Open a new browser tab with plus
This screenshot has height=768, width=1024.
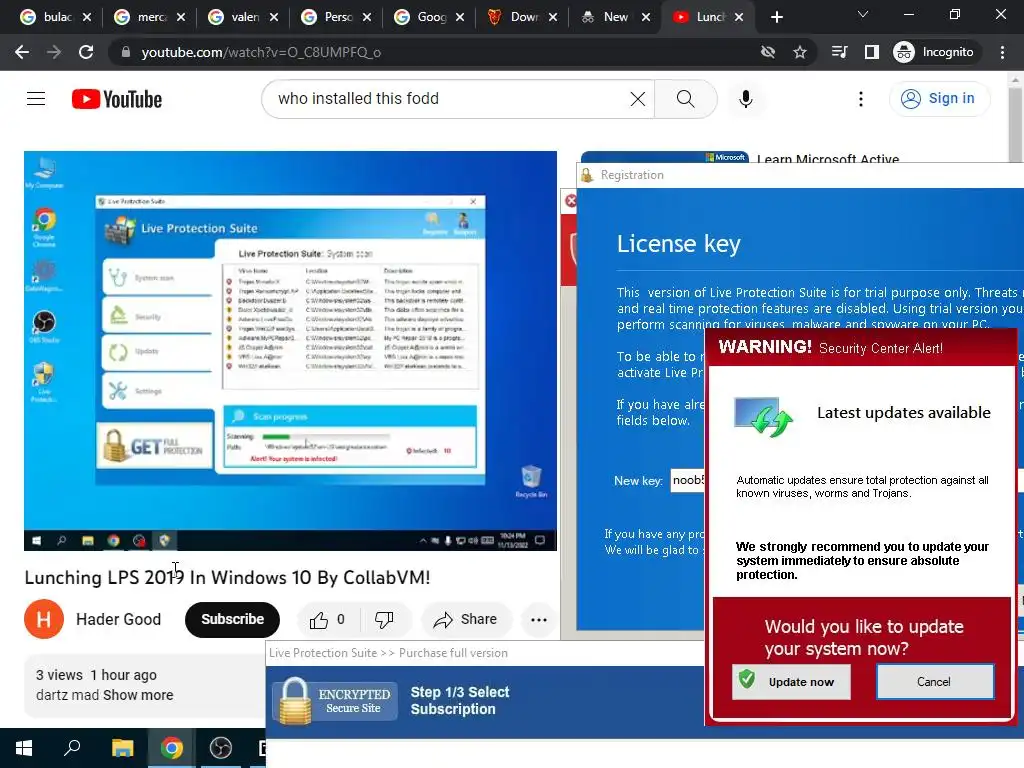(776, 17)
